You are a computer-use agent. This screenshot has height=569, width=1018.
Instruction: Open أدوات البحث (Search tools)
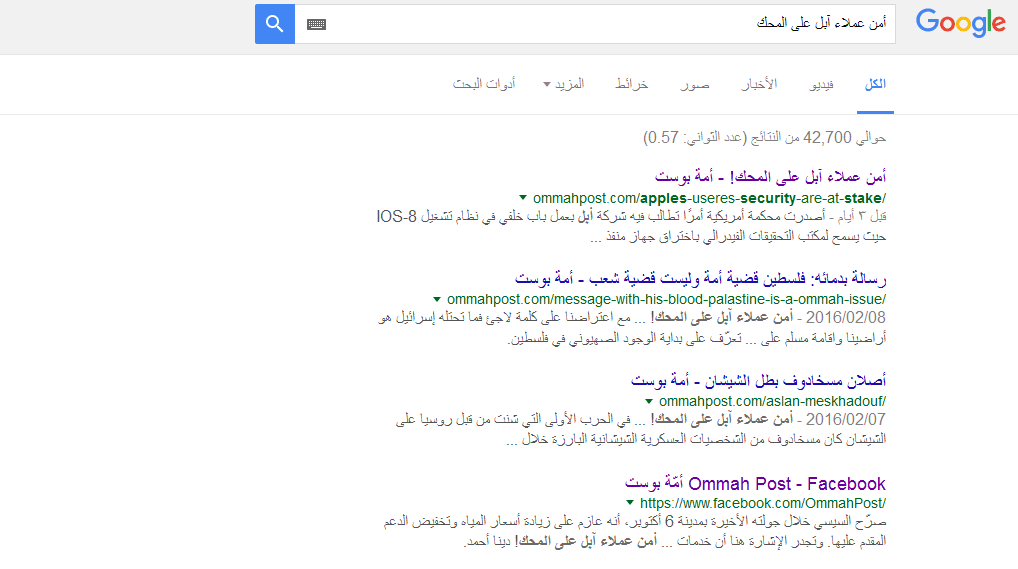click(x=484, y=84)
